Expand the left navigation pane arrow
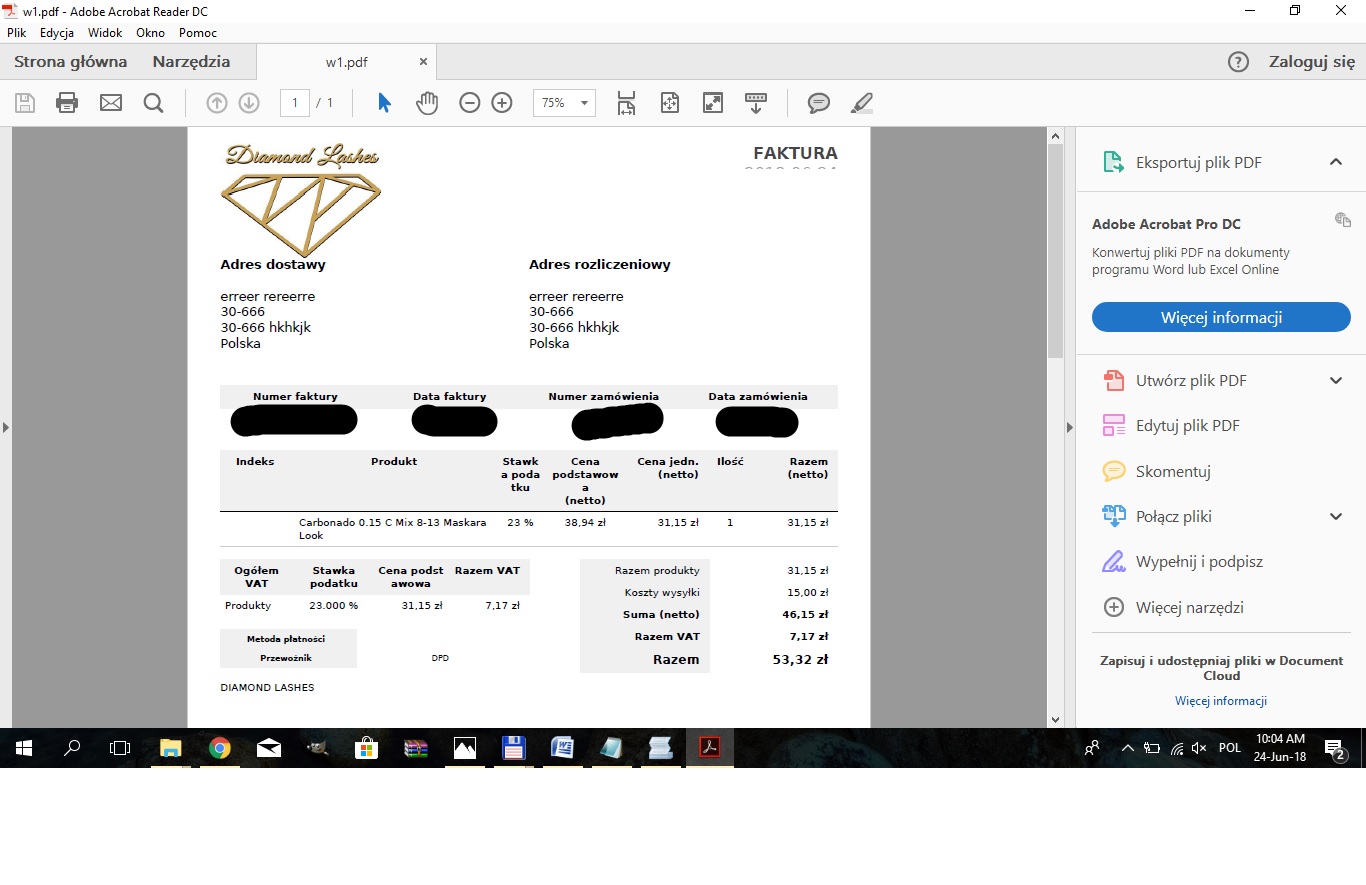Viewport: 1366px width, 885px height. pos(6,427)
